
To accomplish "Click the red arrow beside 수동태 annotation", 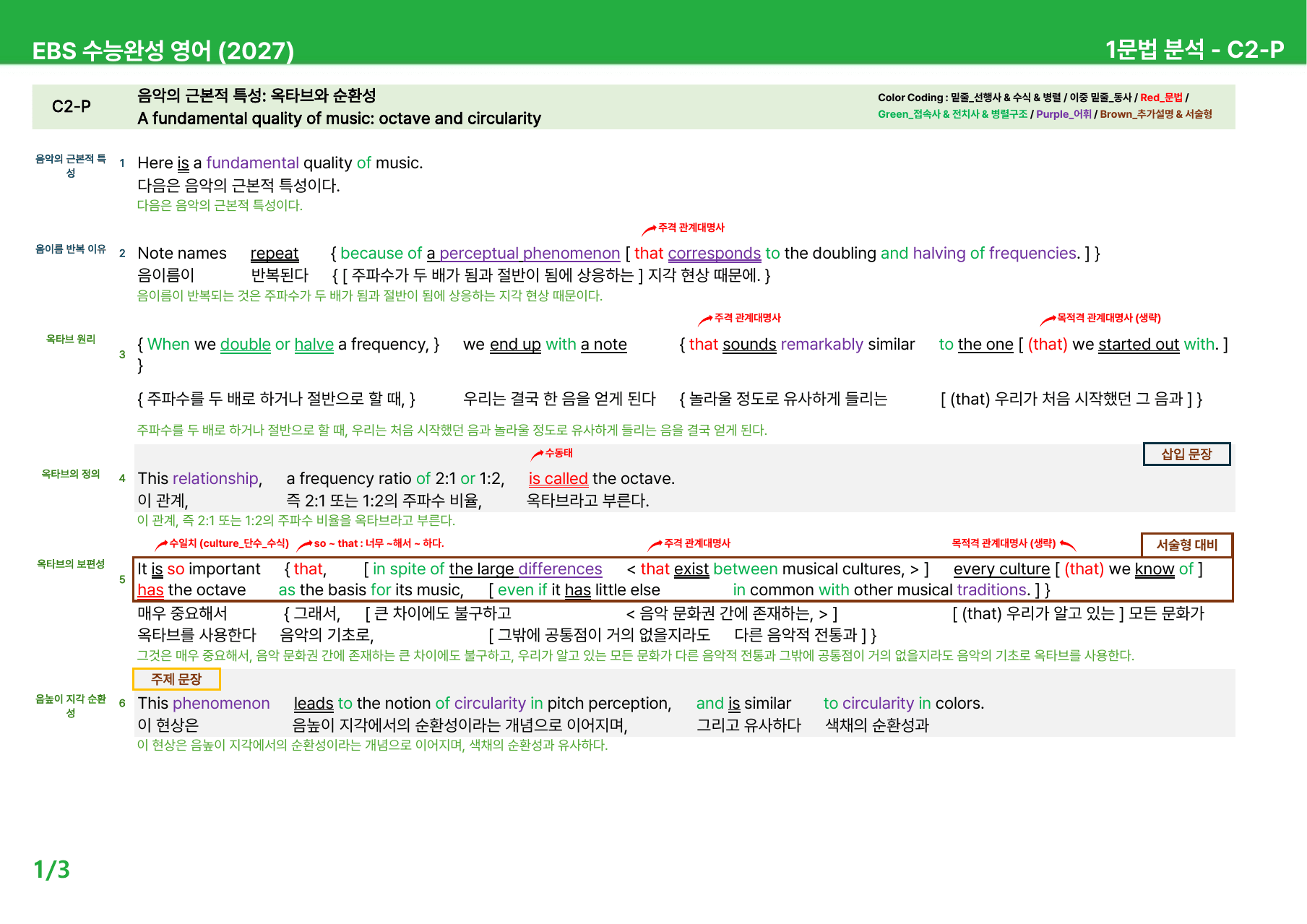I will click(537, 454).
